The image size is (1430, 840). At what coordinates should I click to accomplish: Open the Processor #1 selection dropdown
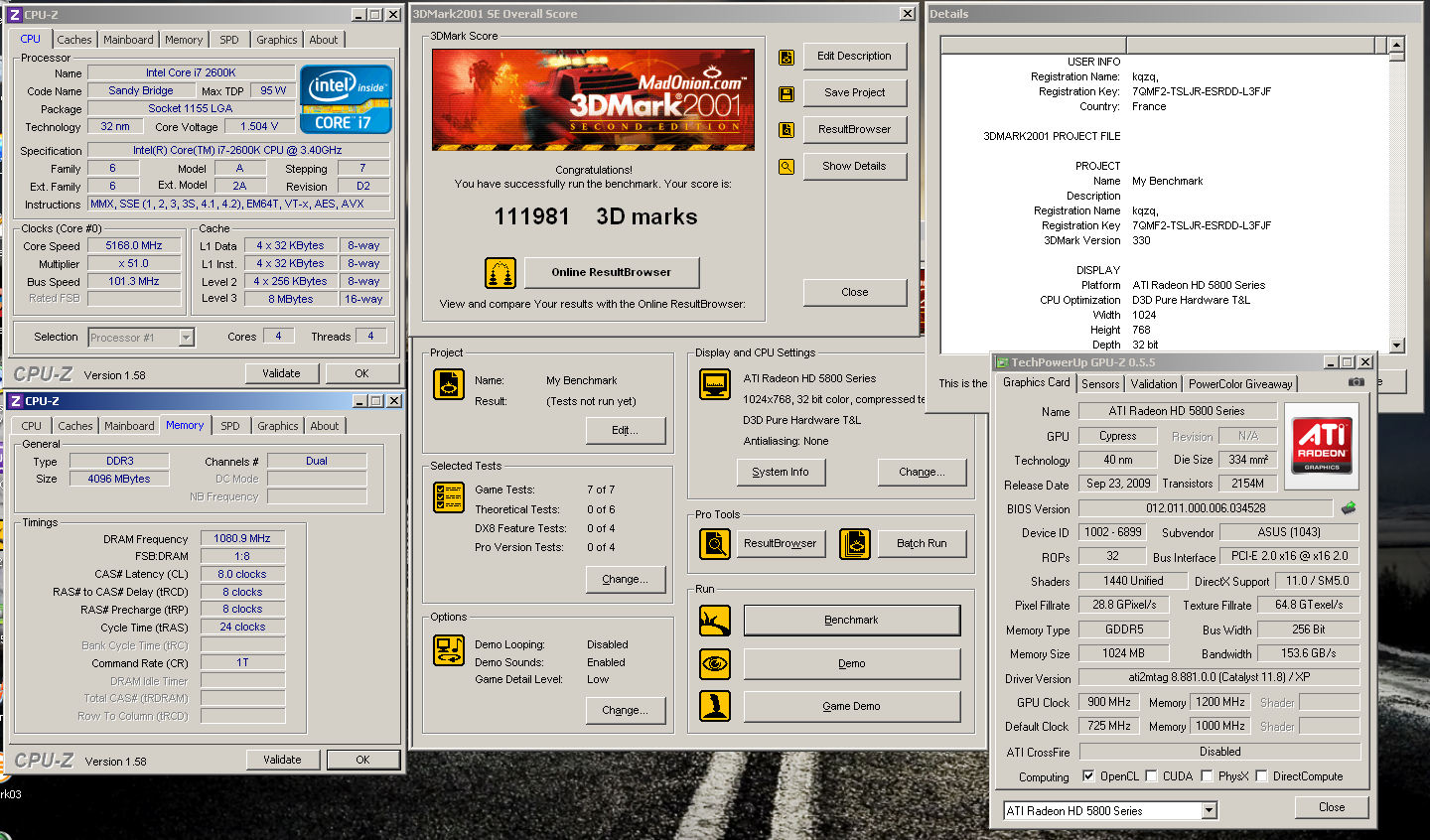point(186,338)
